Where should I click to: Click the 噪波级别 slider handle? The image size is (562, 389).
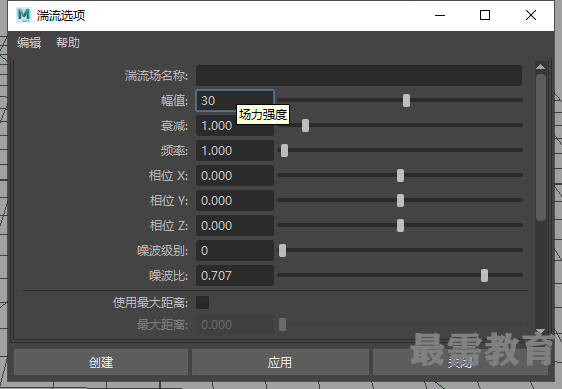(282, 251)
